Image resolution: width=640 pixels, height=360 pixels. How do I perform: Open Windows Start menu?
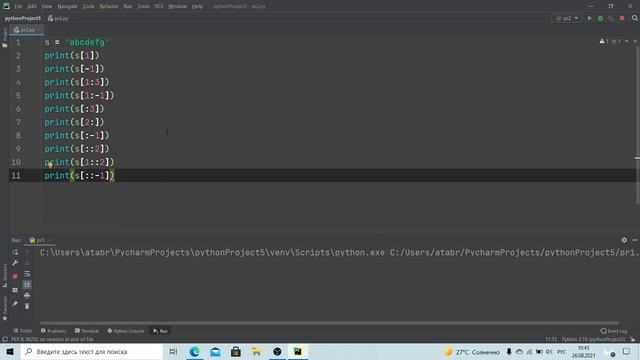pos(10,351)
